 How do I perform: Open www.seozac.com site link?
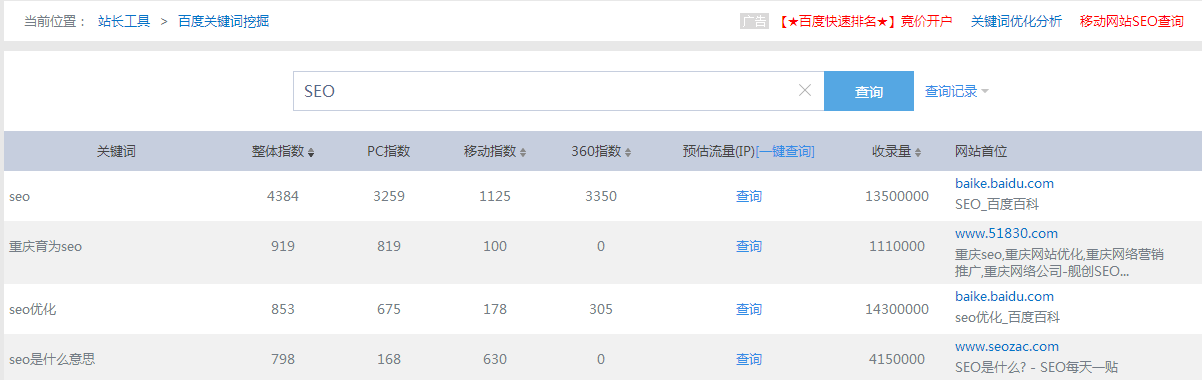[1007, 346]
